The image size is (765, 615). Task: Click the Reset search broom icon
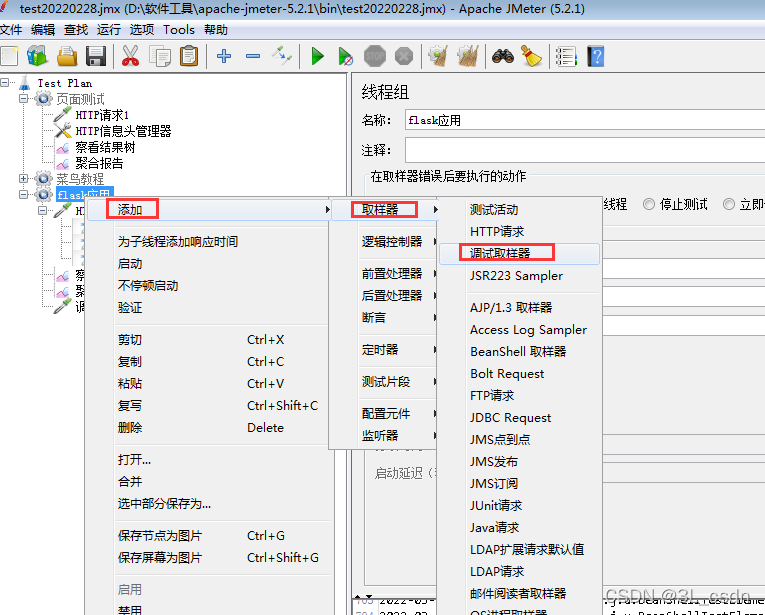[531, 56]
